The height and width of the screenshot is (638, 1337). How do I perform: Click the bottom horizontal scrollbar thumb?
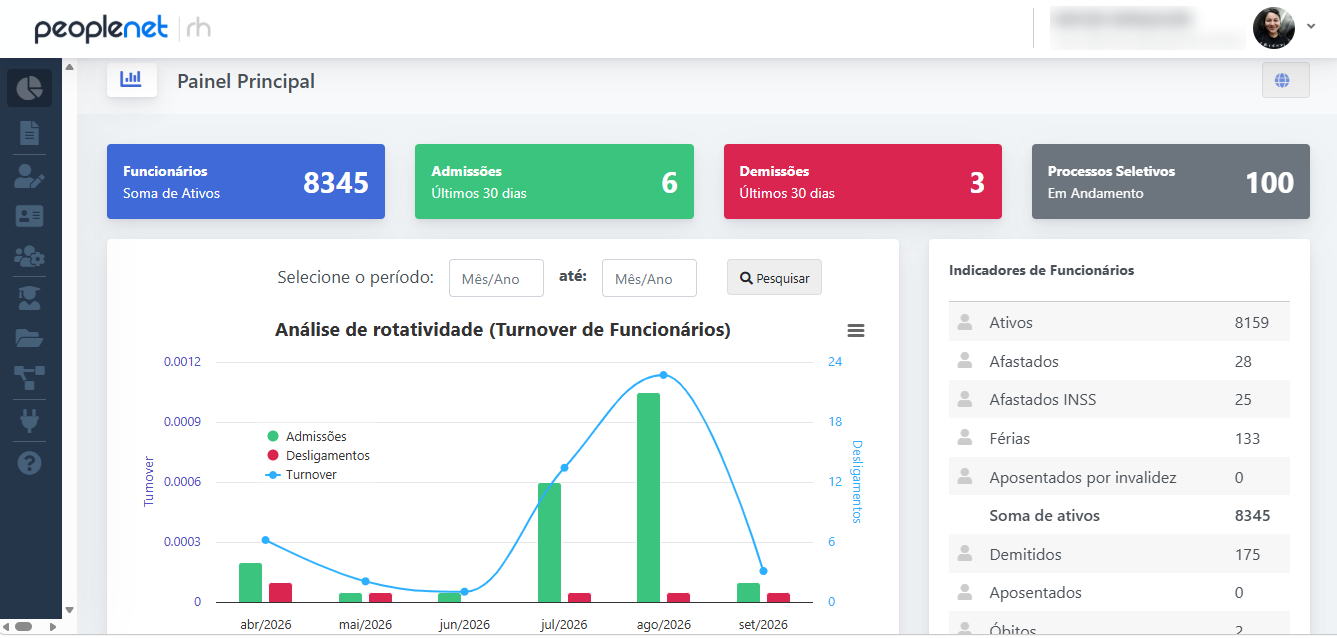[23, 626]
